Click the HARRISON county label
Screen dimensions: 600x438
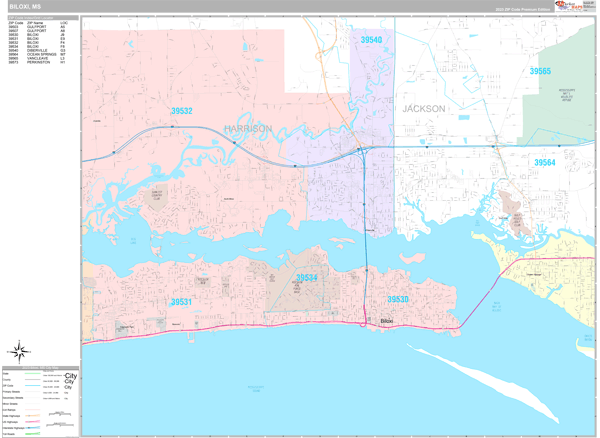click(248, 129)
